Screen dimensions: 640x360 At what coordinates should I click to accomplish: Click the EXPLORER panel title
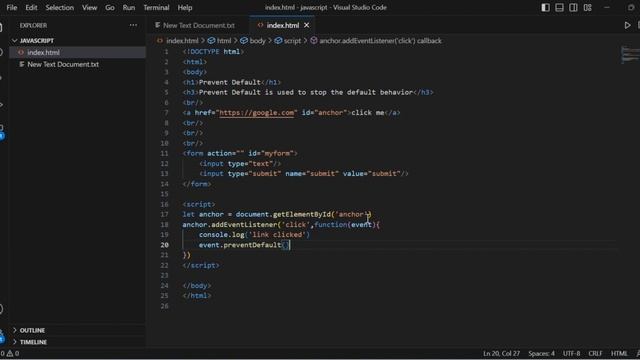click(x=33, y=25)
